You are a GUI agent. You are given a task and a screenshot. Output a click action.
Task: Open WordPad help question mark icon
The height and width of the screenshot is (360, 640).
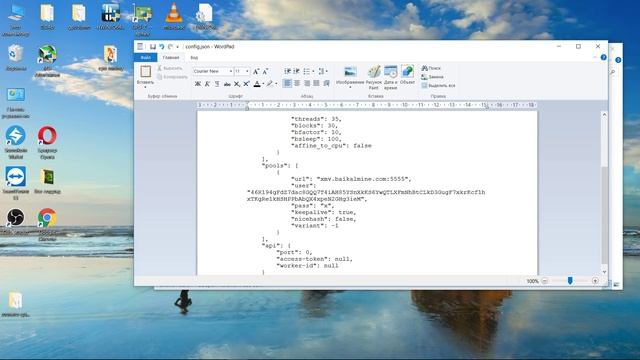(x=603, y=58)
